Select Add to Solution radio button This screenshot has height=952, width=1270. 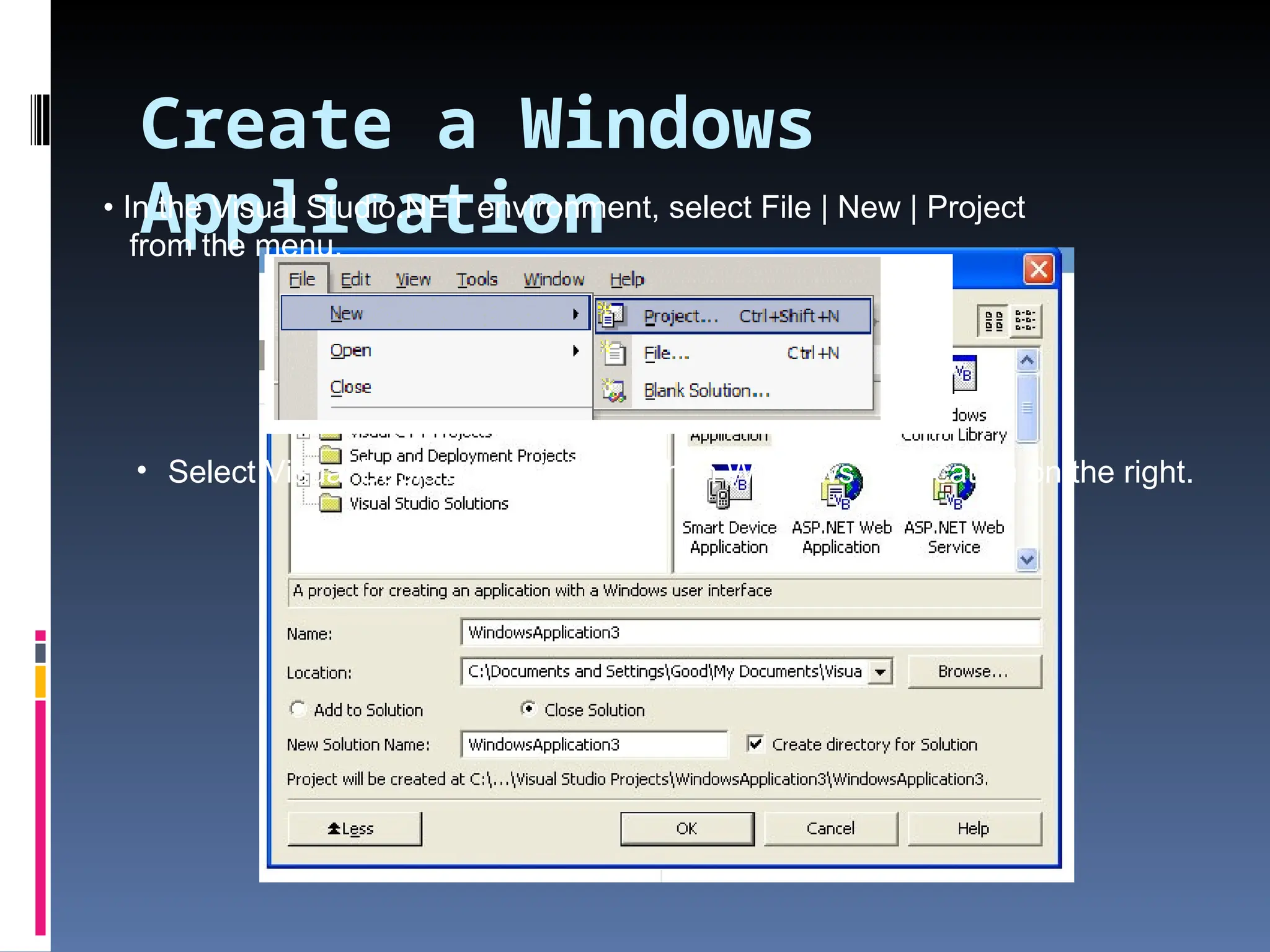pyautogui.click(x=298, y=708)
